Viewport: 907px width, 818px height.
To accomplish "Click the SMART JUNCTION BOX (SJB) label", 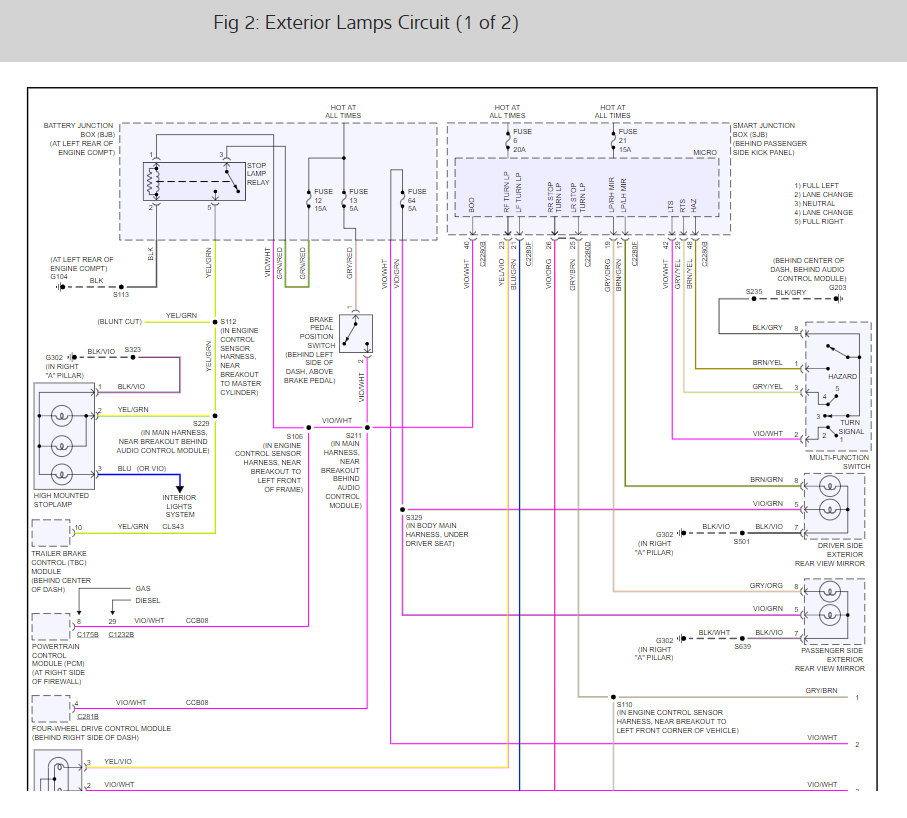I will click(764, 130).
